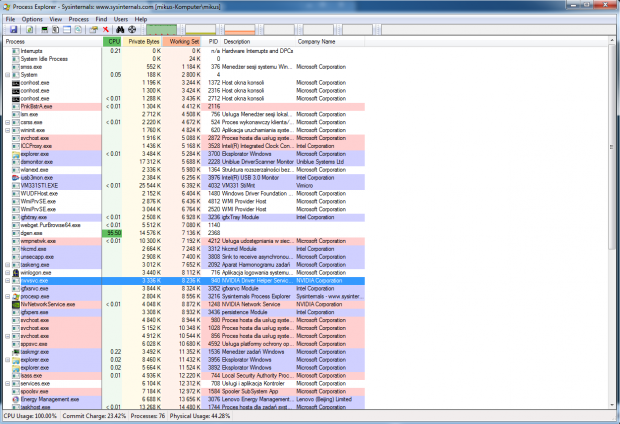Collapse the csrss.exe tree node
Screen dimensions: 620x424
(x=8, y=122)
